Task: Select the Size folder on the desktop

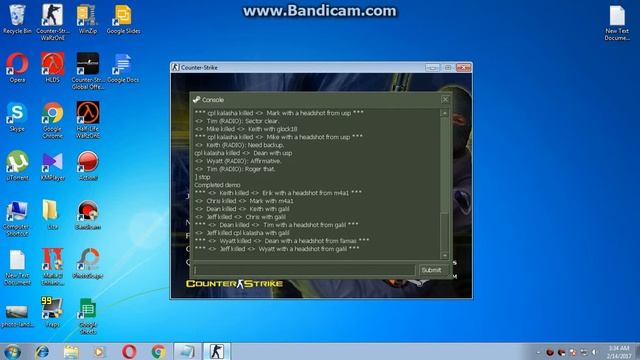Action: (x=52, y=215)
